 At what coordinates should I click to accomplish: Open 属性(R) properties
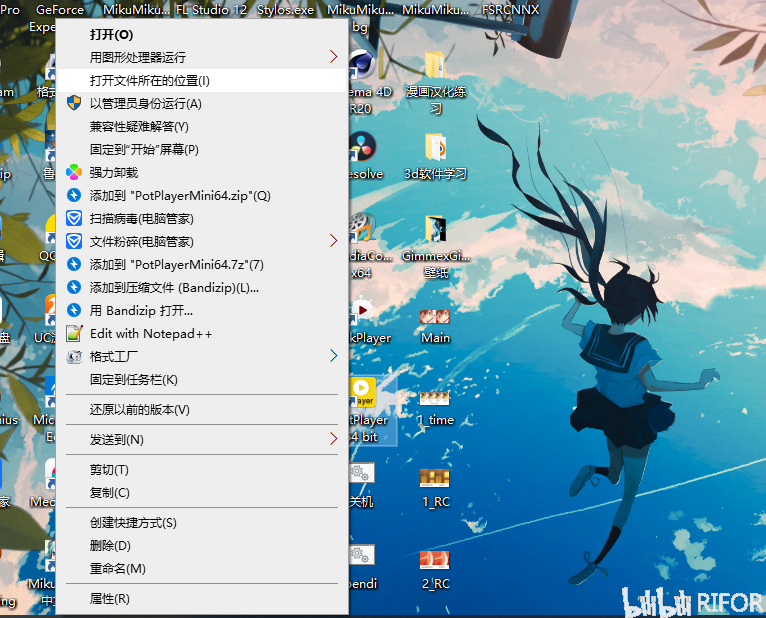(x=201, y=598)
